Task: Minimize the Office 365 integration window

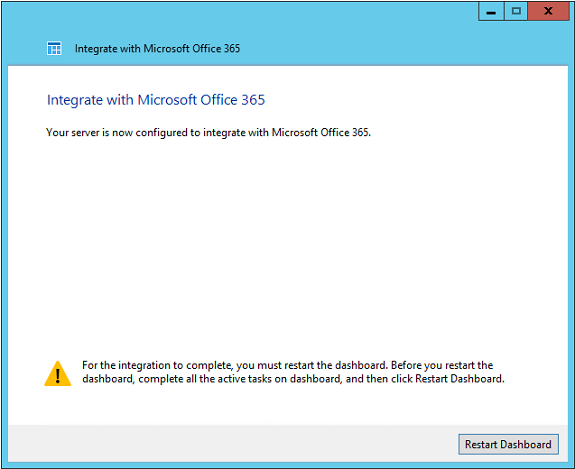Action: pyautogui.click(x=491, y=11)
